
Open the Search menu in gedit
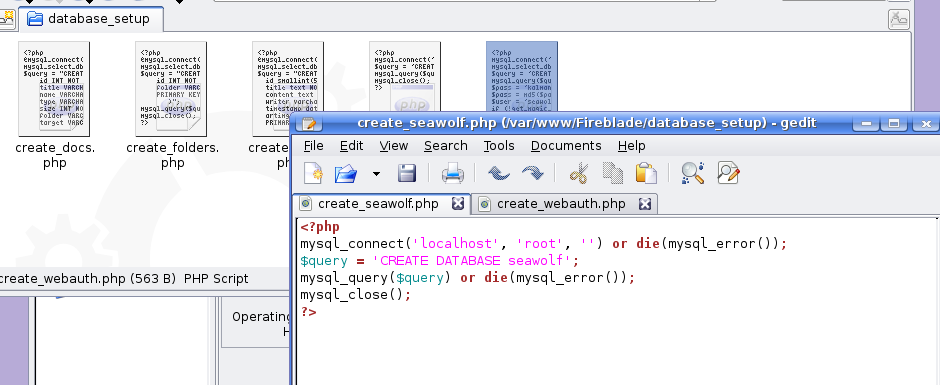pos(445,146)
